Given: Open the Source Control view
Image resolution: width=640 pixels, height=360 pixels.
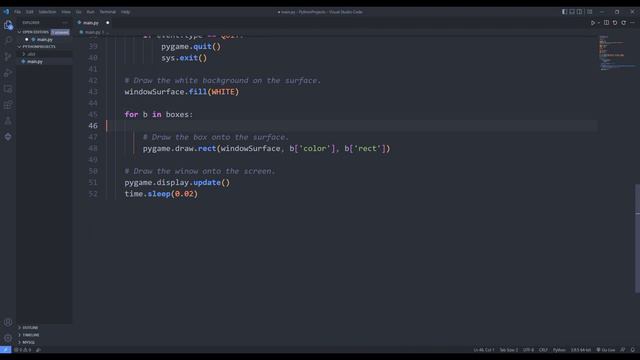Looking at the screenshot, I should [x=8, y=57].
